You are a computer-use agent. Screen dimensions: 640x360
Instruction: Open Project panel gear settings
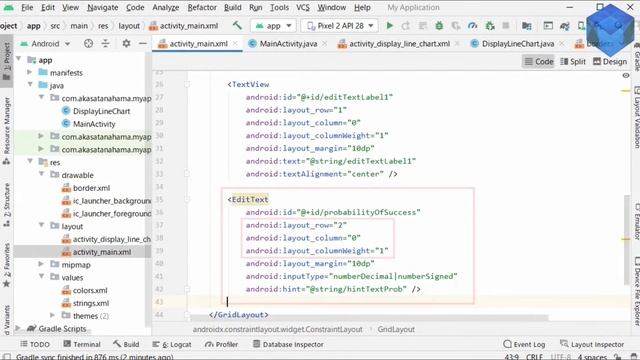126,43
